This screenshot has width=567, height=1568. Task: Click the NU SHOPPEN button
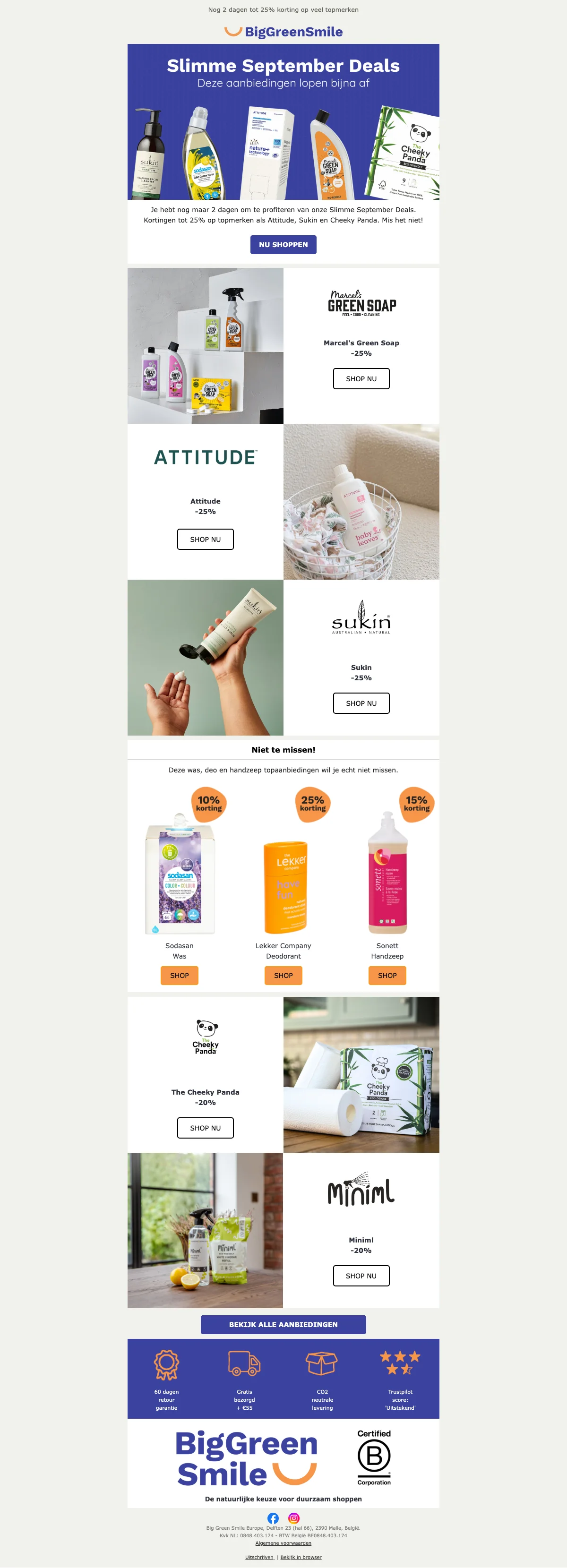[283, 245]
